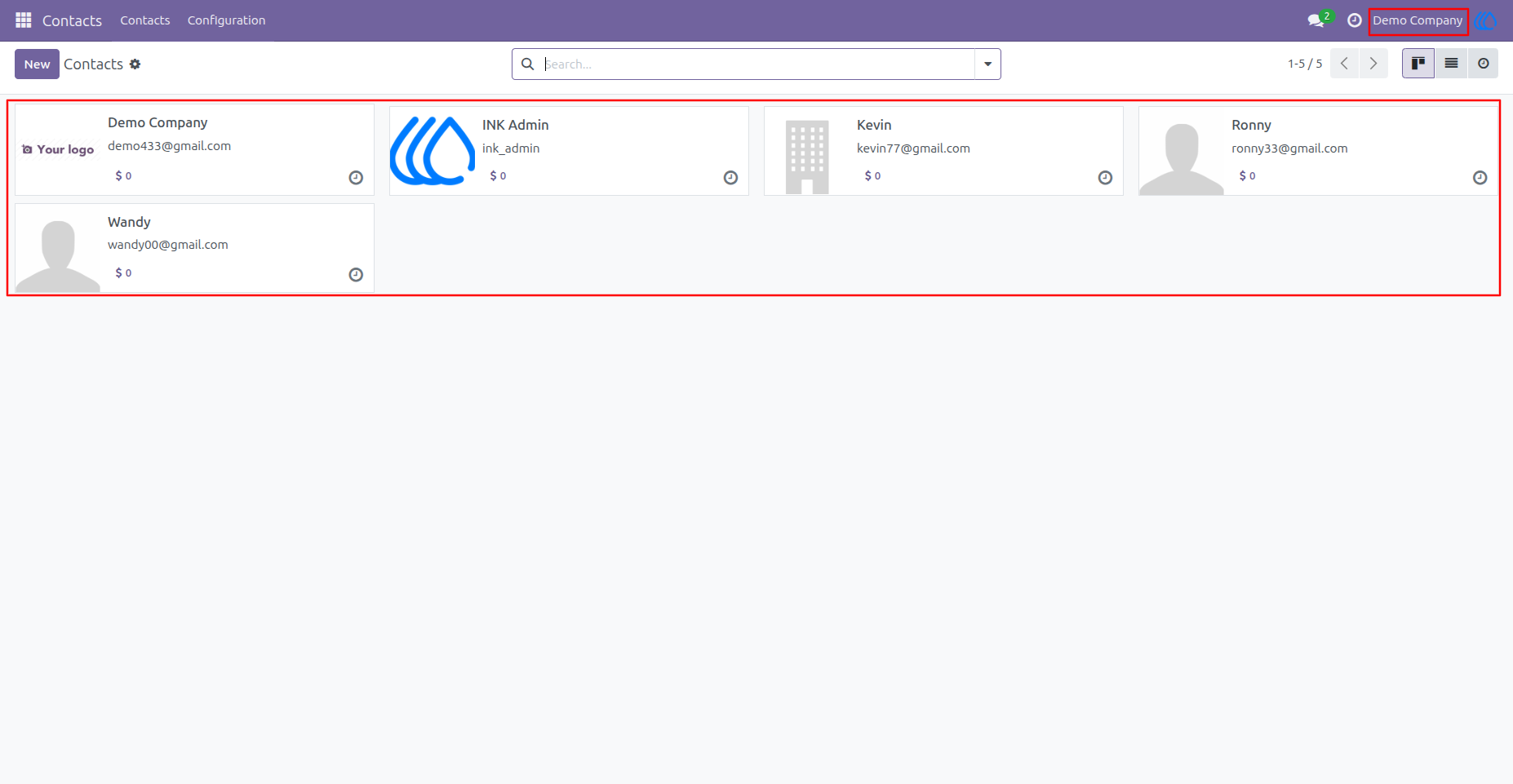Click activity clock on Wandy card
The width and height of the screenshot is (1513, 784).
click(356, 275)
